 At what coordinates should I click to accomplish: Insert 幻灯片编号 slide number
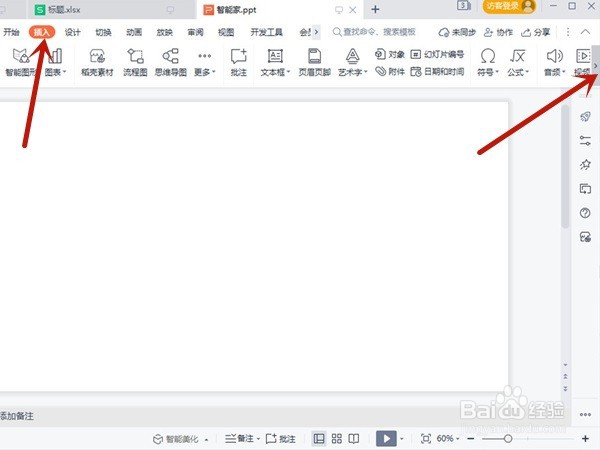pyautogui.click(x=437, y=54)
